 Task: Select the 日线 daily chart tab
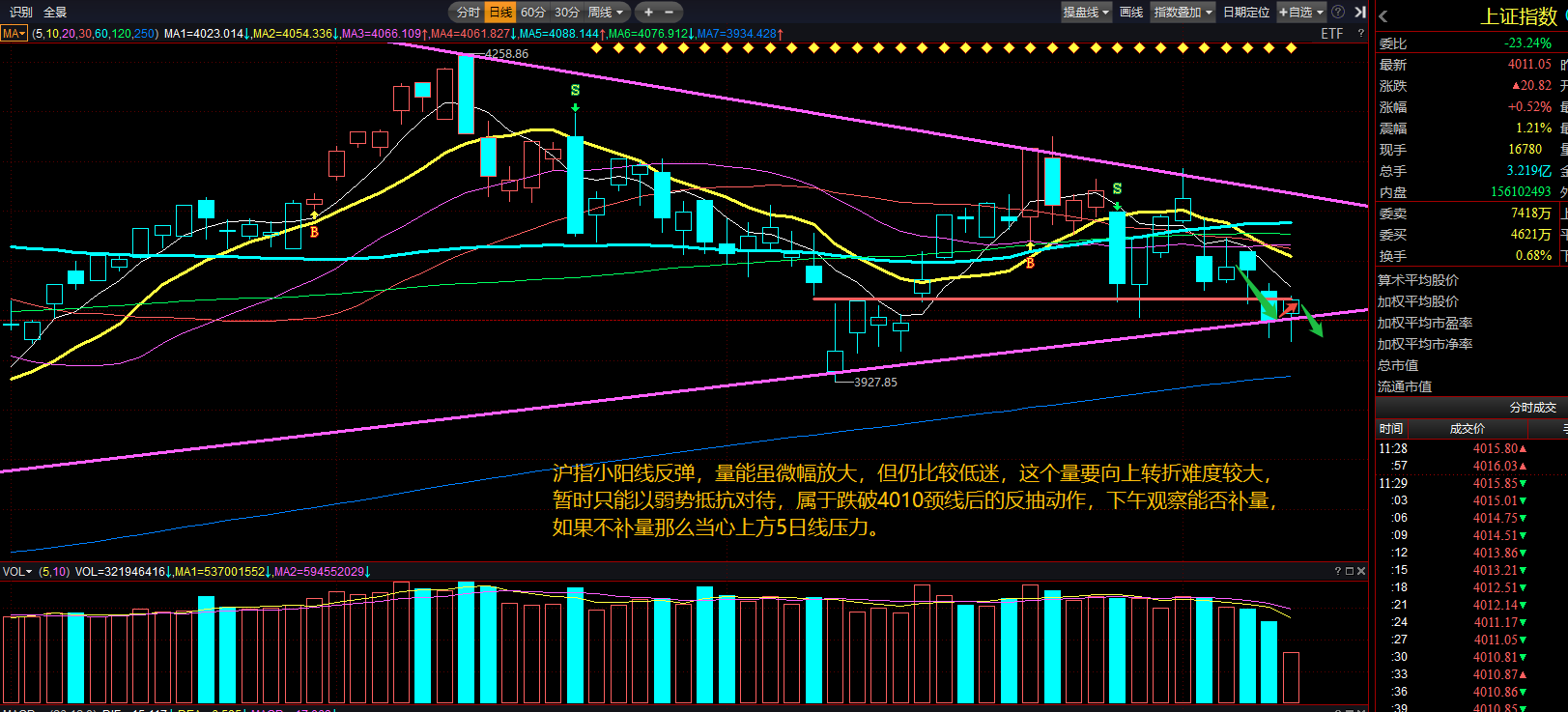[x=500, y=13]
